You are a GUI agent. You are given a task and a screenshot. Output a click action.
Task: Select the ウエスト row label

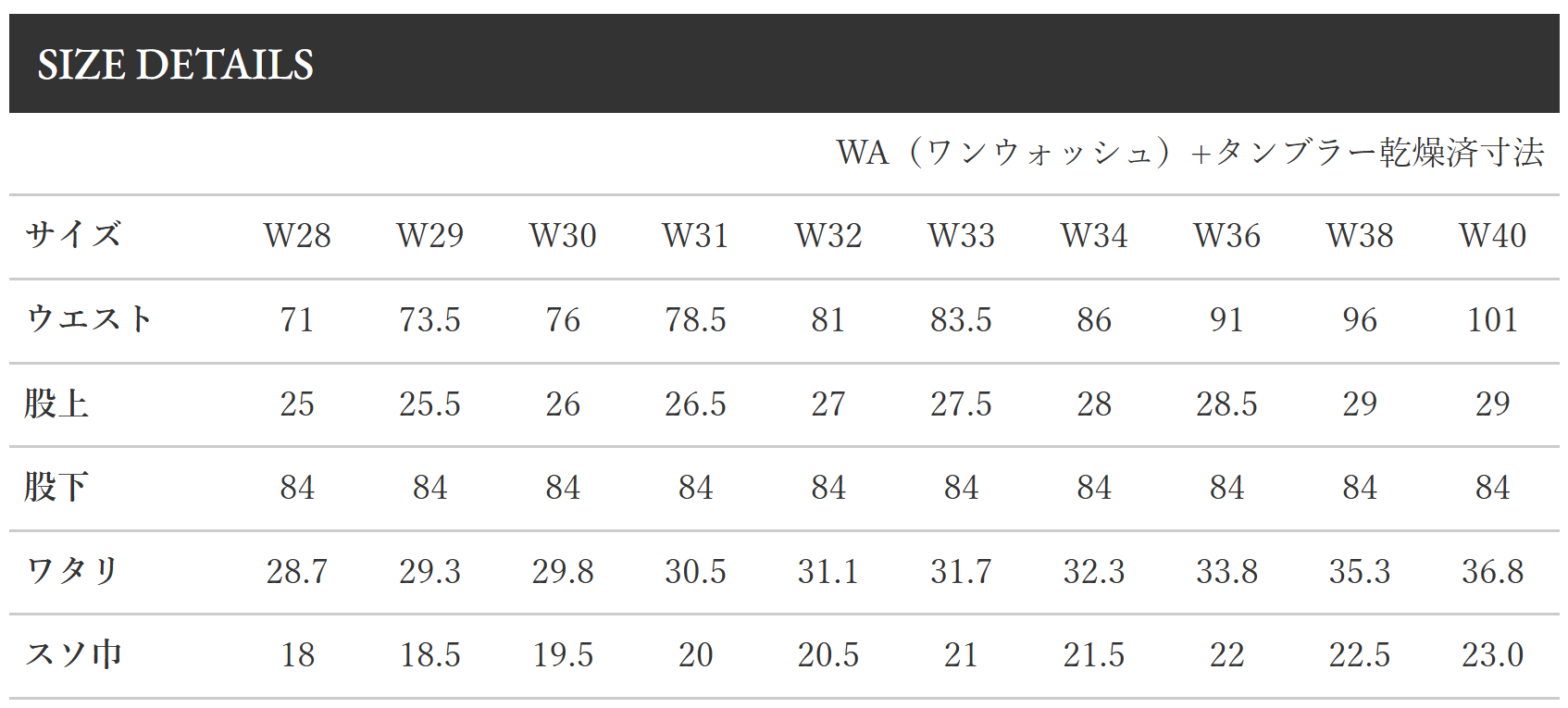pyautogui.click(x=89, y=318)
